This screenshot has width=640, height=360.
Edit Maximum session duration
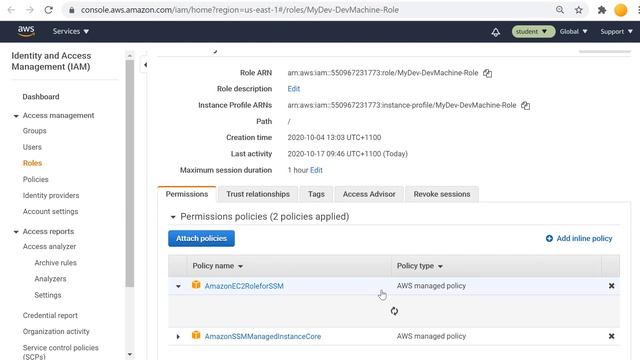[316, 170]
